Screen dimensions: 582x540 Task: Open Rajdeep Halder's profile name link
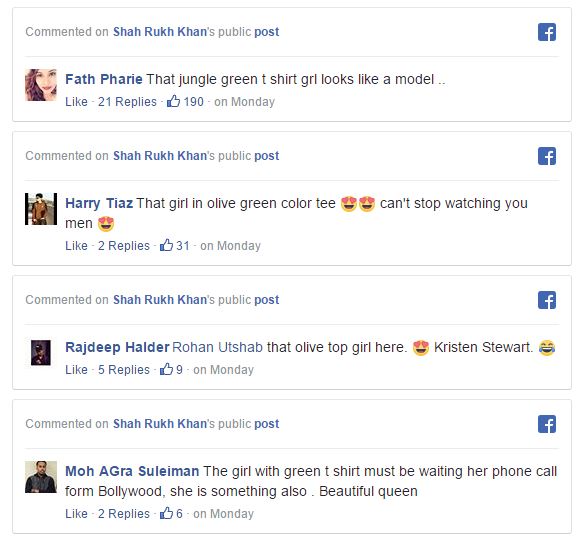(x=117, y=347)
